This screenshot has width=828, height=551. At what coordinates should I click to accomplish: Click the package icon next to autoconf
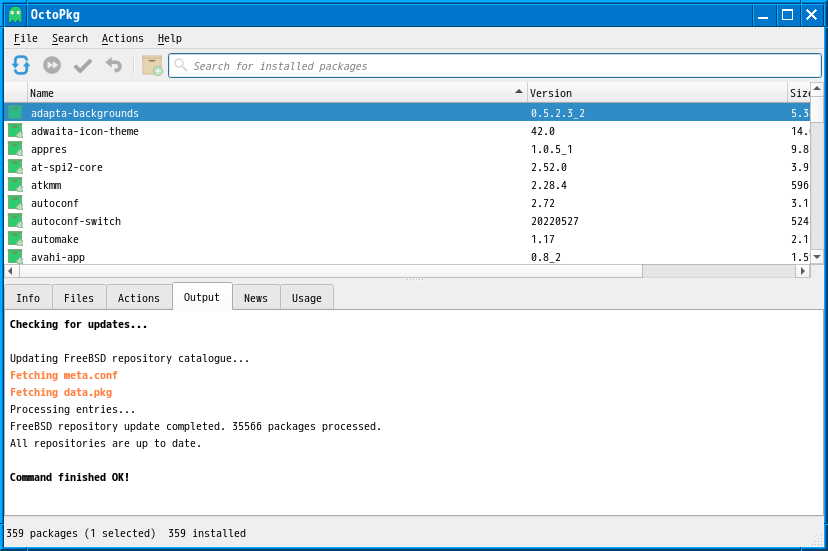pos(15,203)
